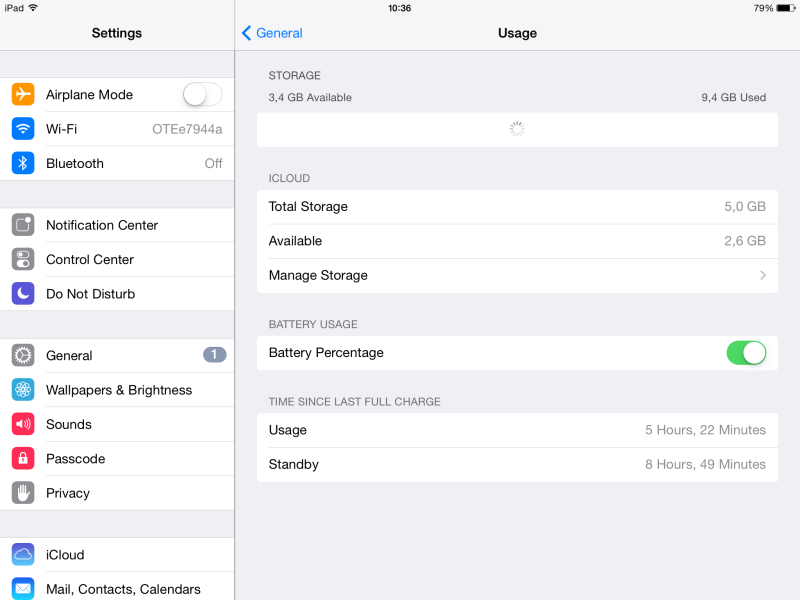Tap the Total Storage row
Screen dimensions: 800x600
click(x=517, y=207)
